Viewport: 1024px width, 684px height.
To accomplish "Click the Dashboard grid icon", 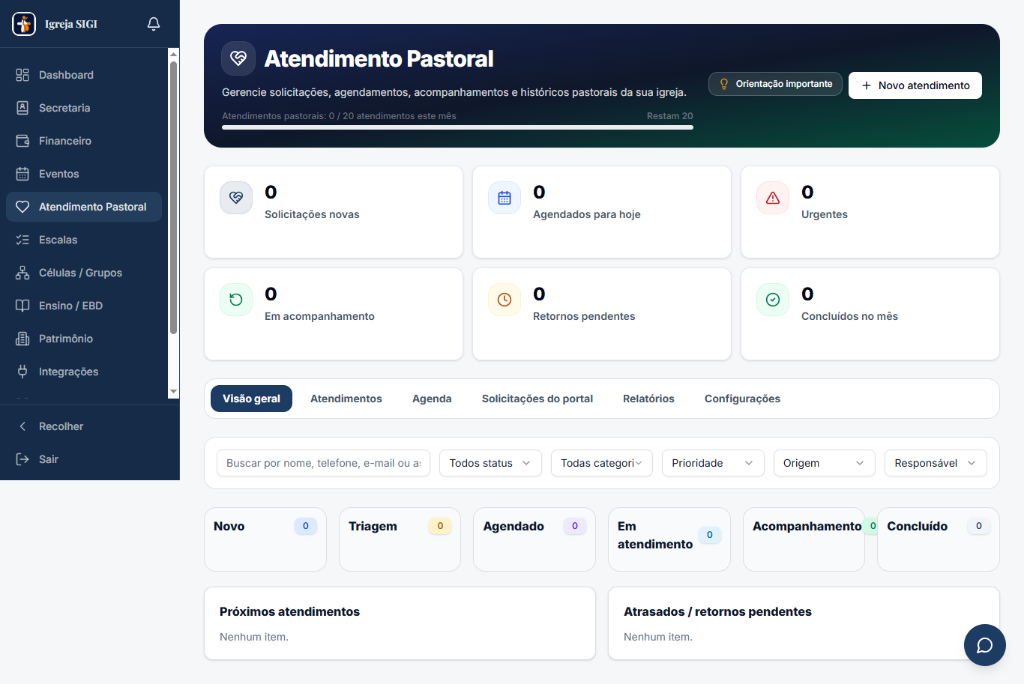I will [22, 75].
